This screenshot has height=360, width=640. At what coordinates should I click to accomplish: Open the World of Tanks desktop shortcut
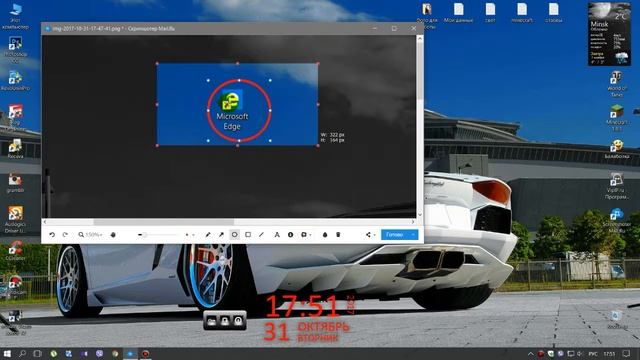(616, 84)
